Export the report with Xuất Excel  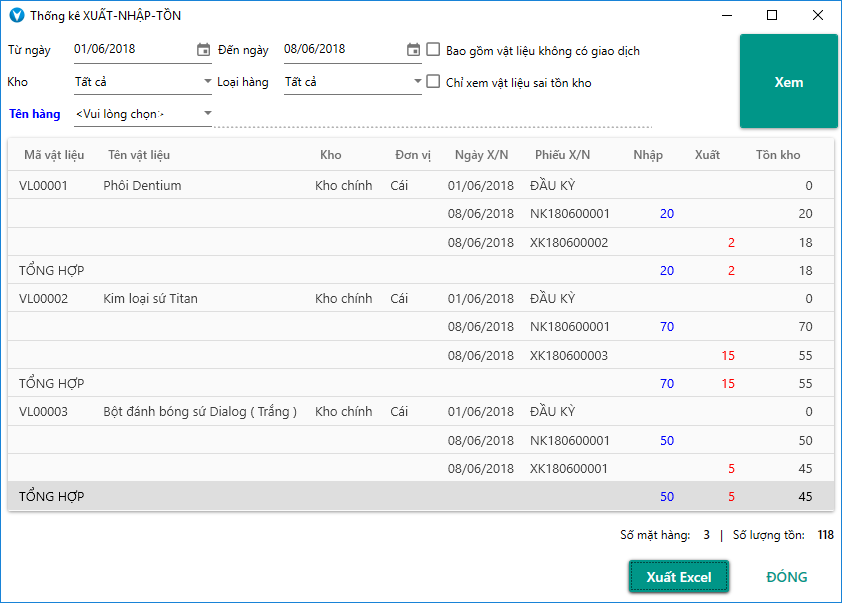coord(678,577)
